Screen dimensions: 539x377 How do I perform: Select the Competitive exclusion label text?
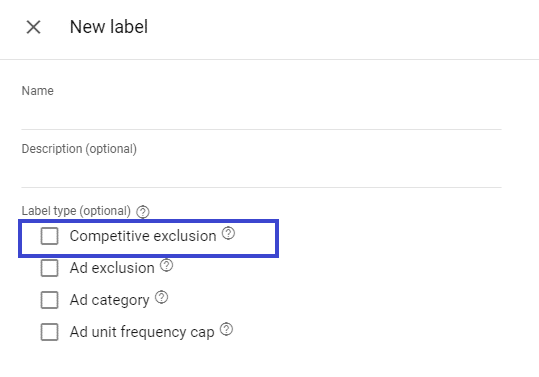[143, 236]
